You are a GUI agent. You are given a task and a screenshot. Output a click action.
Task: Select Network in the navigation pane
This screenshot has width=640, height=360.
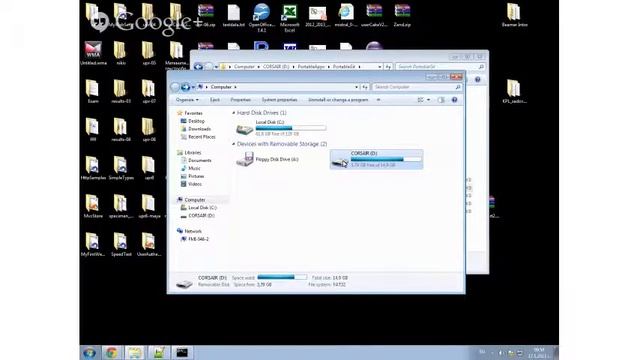point(193,231)
